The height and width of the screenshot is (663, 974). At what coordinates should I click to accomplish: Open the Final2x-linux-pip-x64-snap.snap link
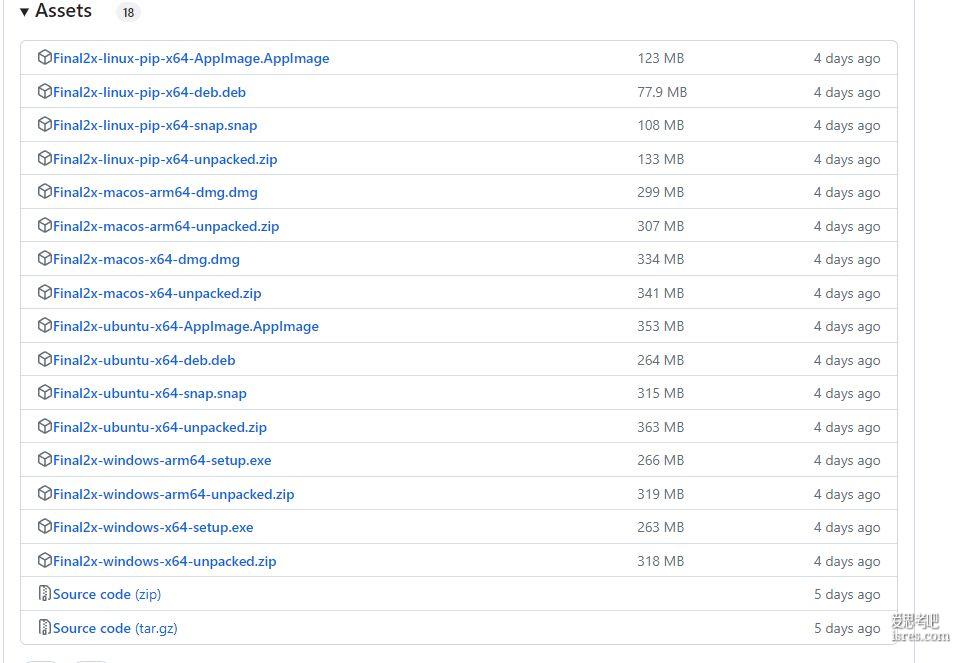(x=155, y=126)
